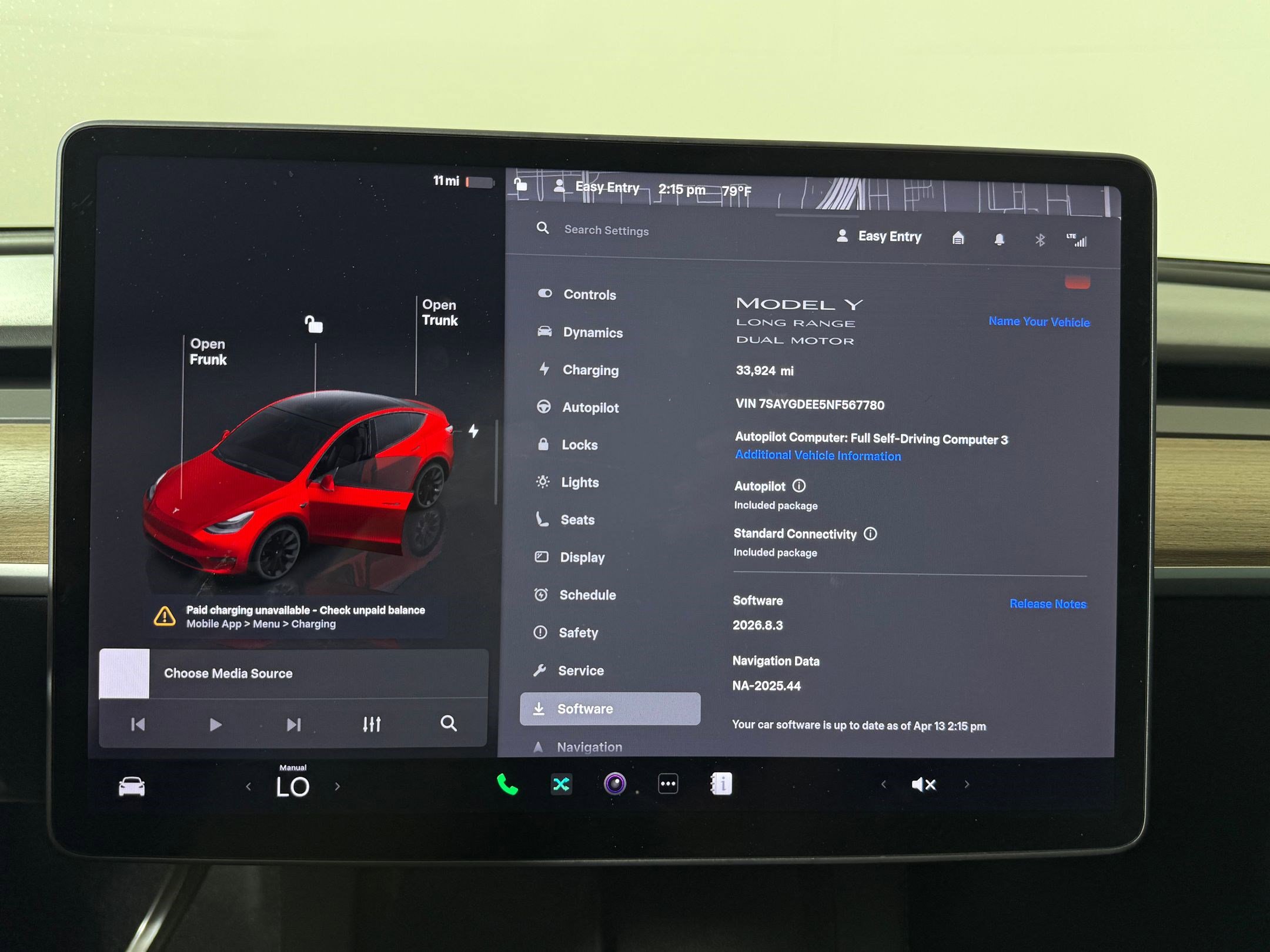Tap the 2:15 pm clock
This screenshot has height=952, width=1270.
pyautogui.click(x=682, y=189)
